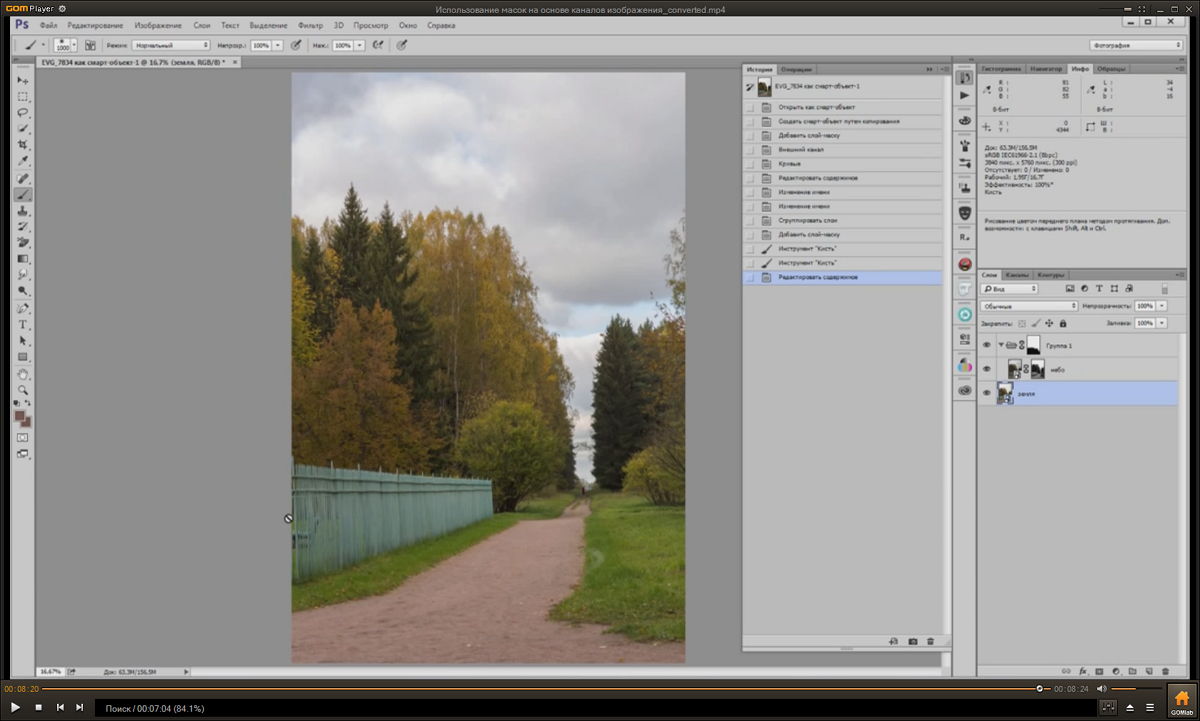
Task: Open the layer blend mode dropdown Обычные
Action: point(1029,306)
